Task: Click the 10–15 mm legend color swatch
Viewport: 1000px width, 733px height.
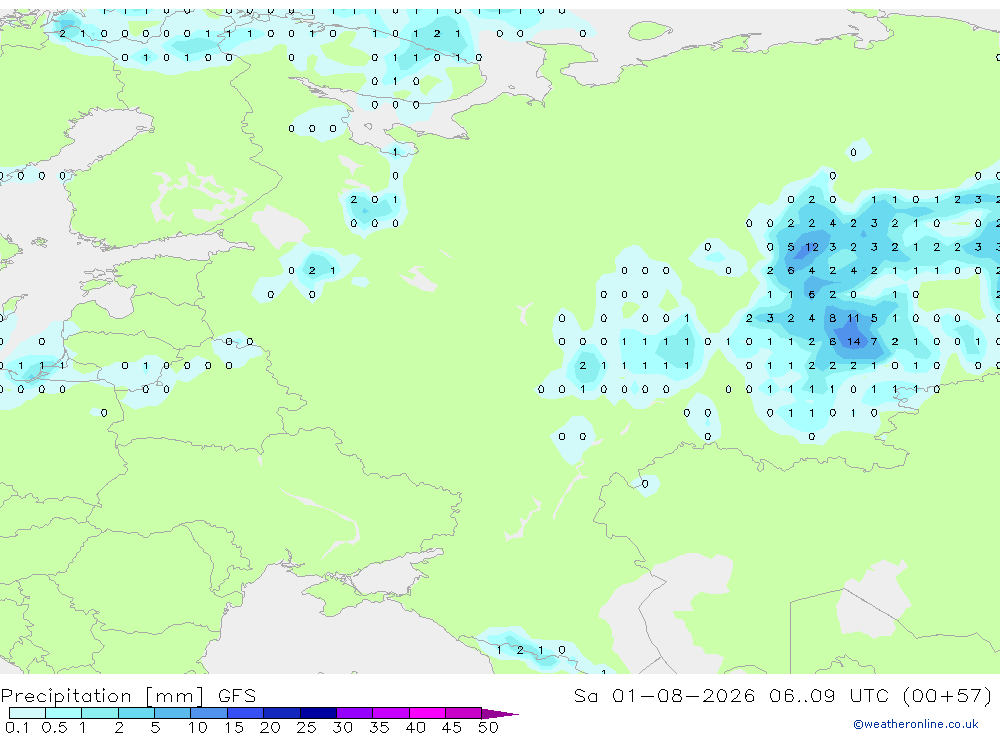Action: pos(209,713)
